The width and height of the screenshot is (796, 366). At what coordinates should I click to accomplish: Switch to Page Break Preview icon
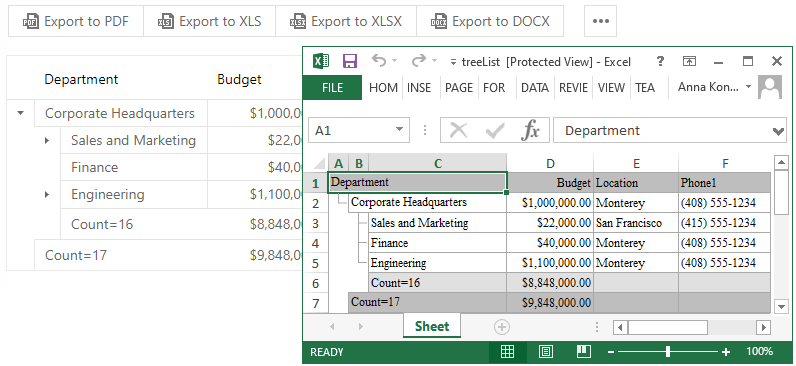[x=583, y=351]
